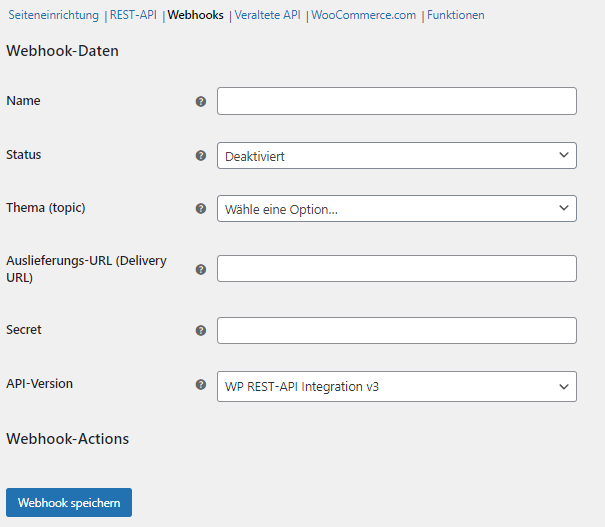Viewport: 605px width, 527px height.
Task: Select the Webhooks tab
Action: pos(195,15)
